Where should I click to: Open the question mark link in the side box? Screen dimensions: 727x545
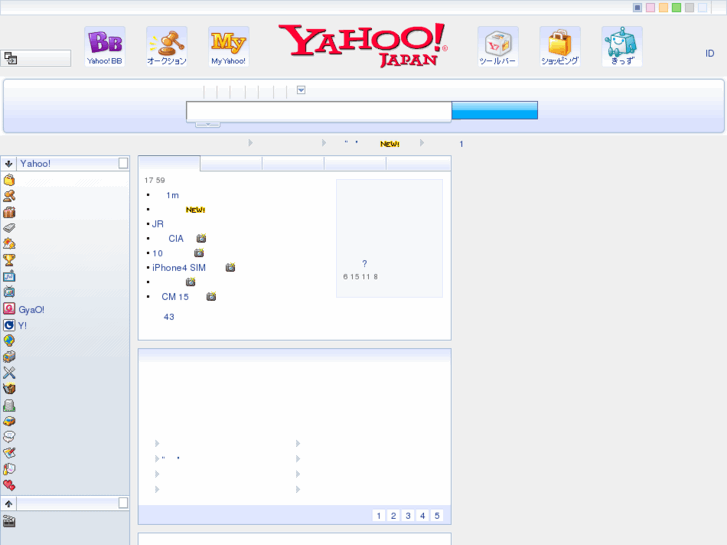[x=364, y=263]
